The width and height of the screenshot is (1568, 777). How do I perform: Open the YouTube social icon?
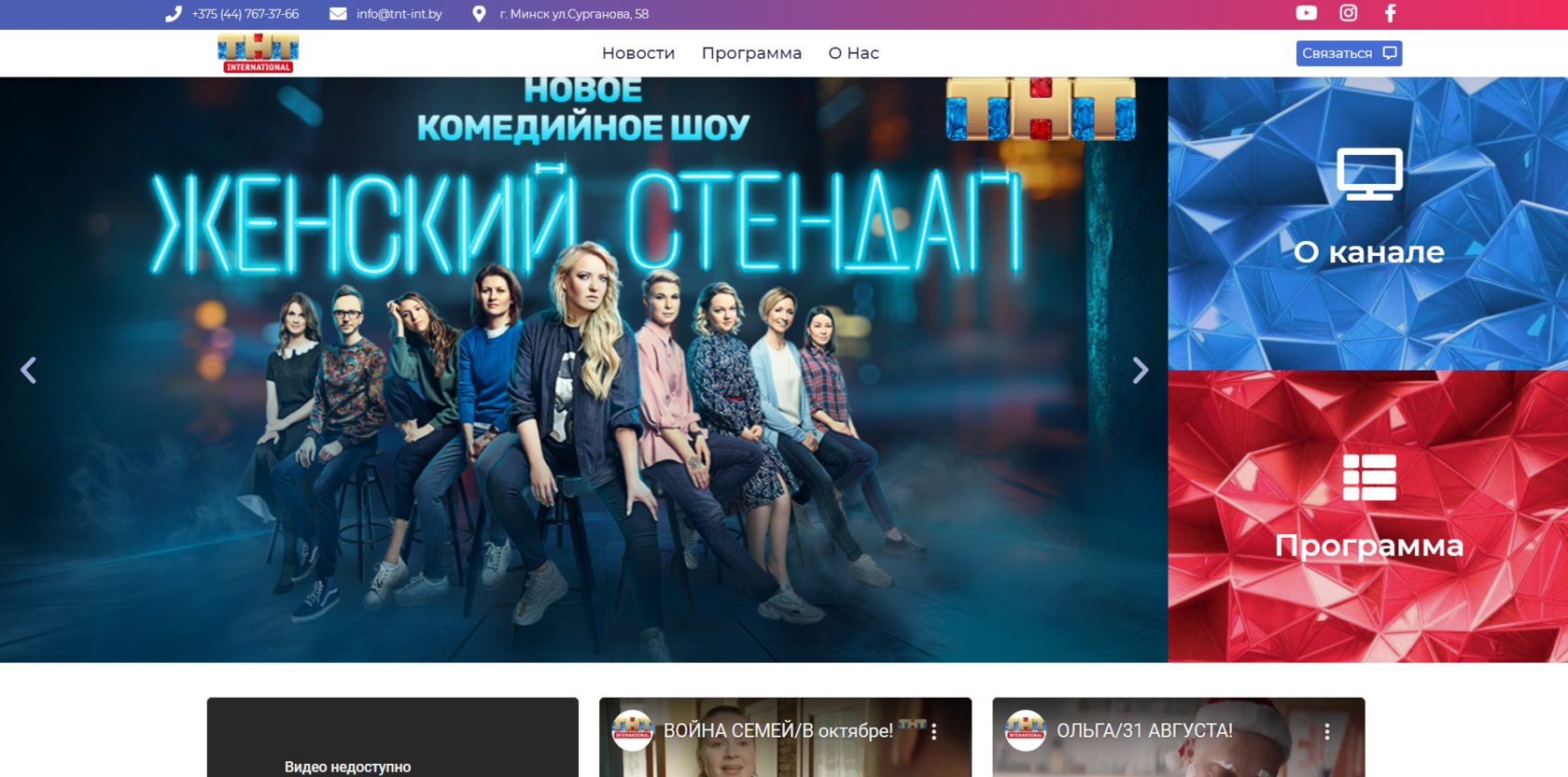pos(1307,13)
